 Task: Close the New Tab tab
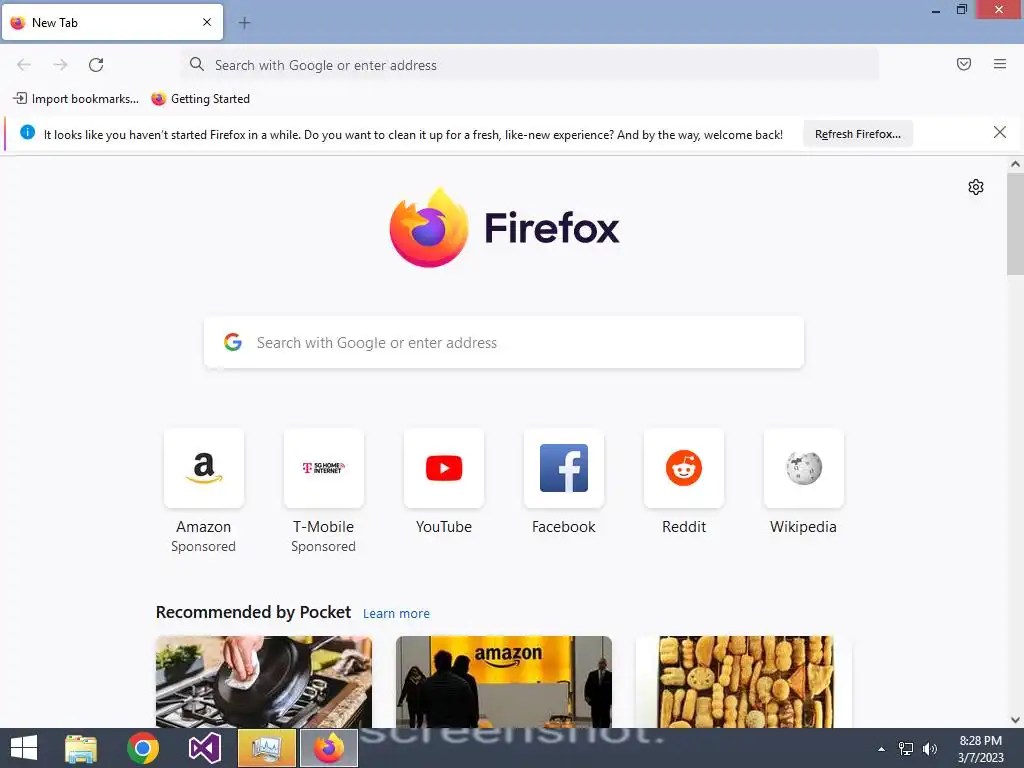tap(207, 22)
